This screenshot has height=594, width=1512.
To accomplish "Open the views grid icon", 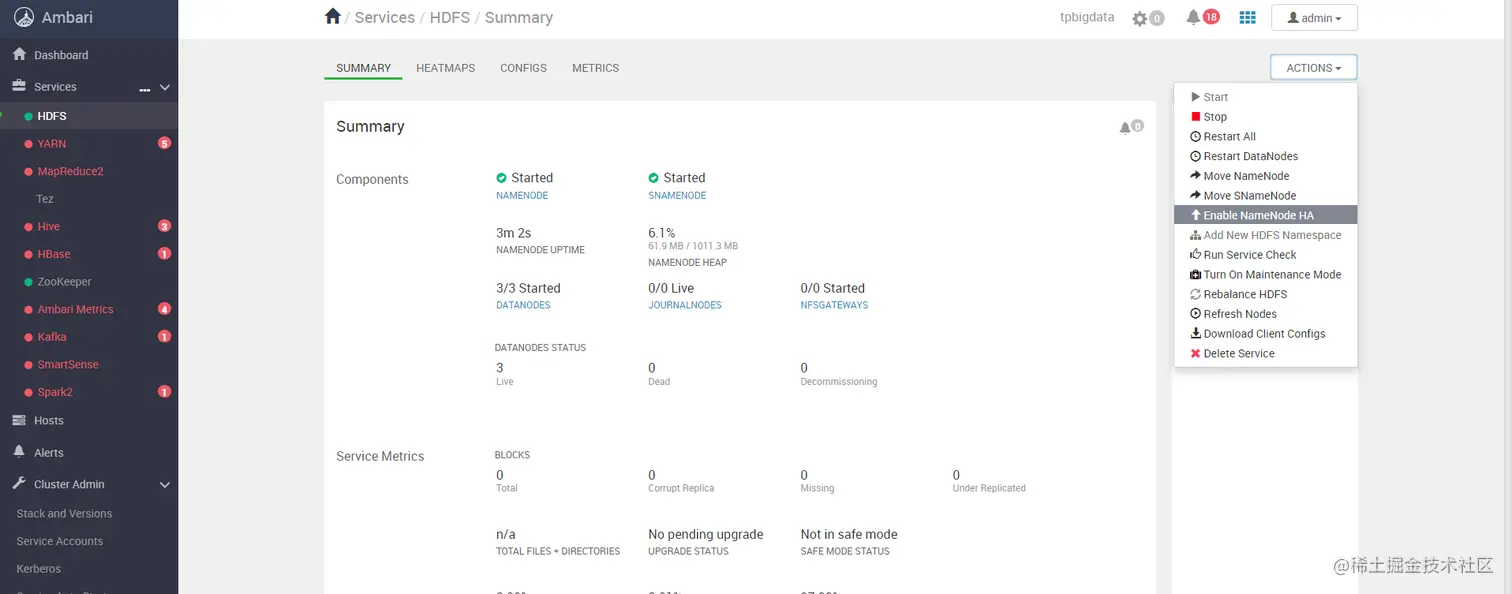I will 1247,17.
